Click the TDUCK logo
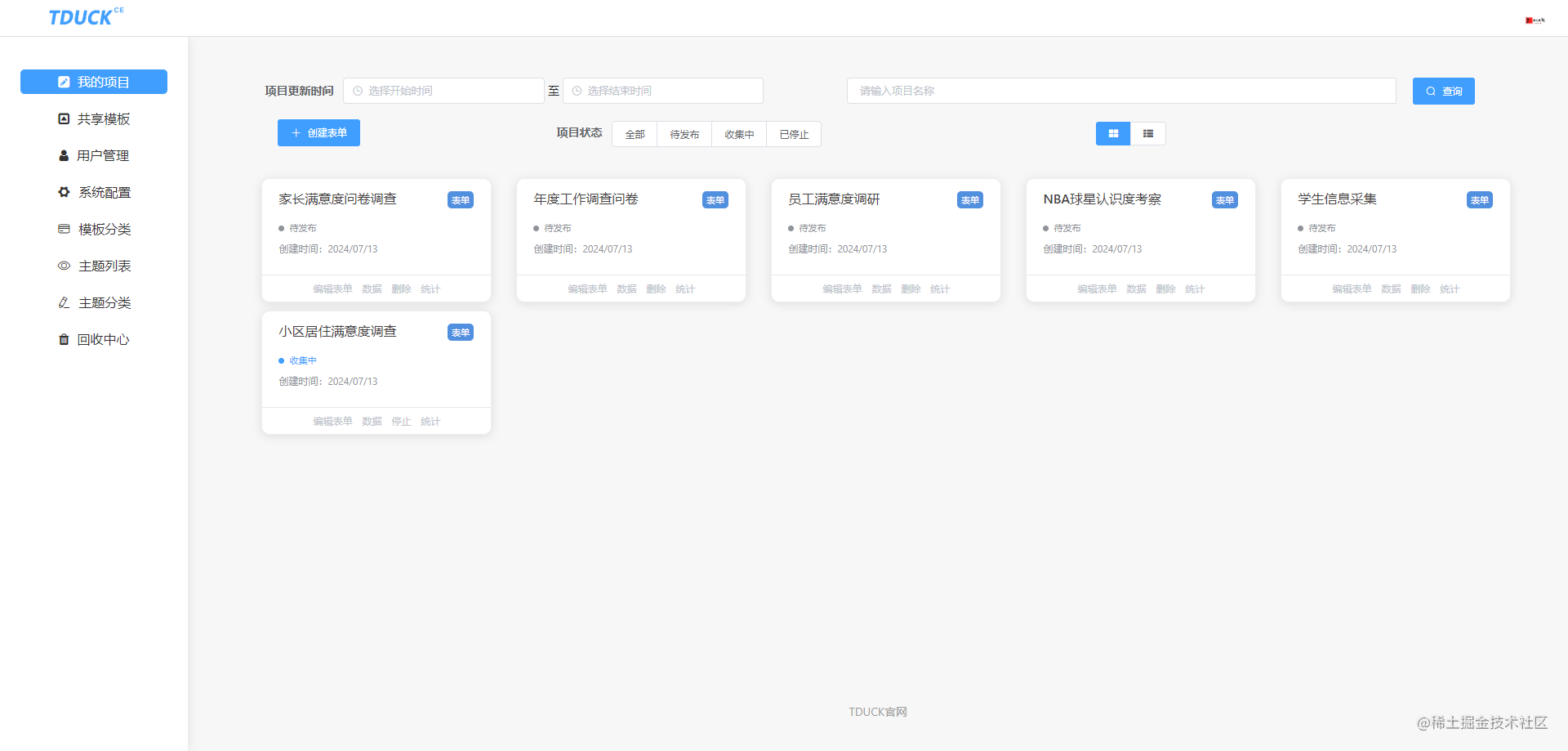Viewport: 1568px width, 751px height. point(86,17)
